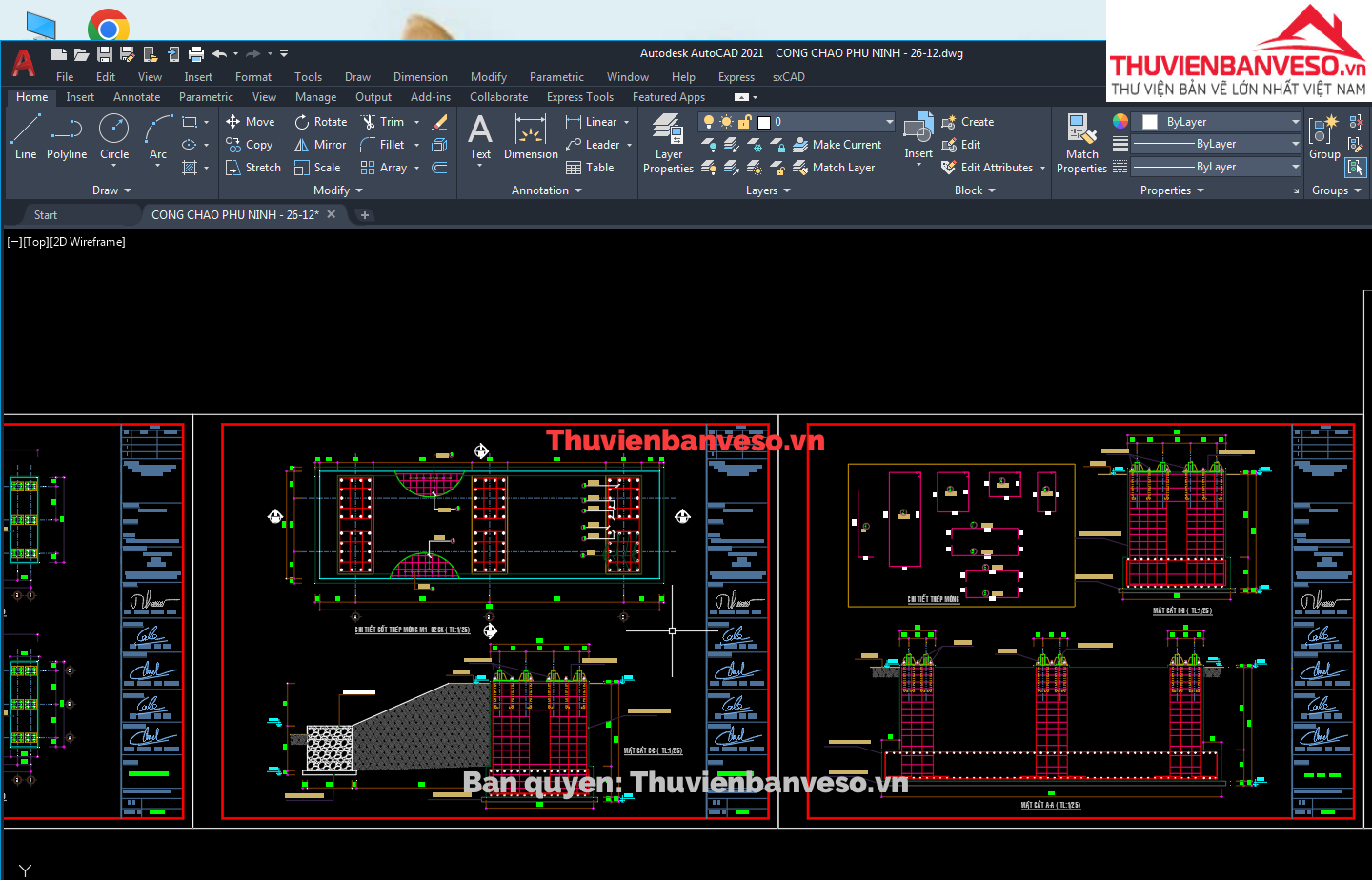Activate the Mirror tool
1372x880 pixels.
tap(319, 145)
